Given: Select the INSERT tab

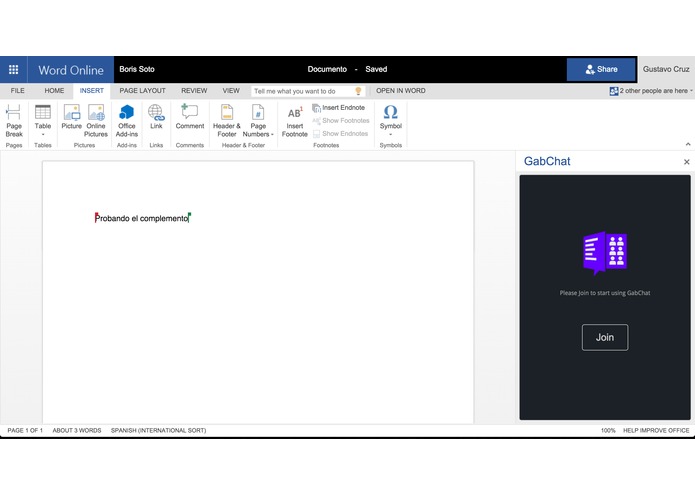Looking at the screenshot, I should click(x=92, y=91).
